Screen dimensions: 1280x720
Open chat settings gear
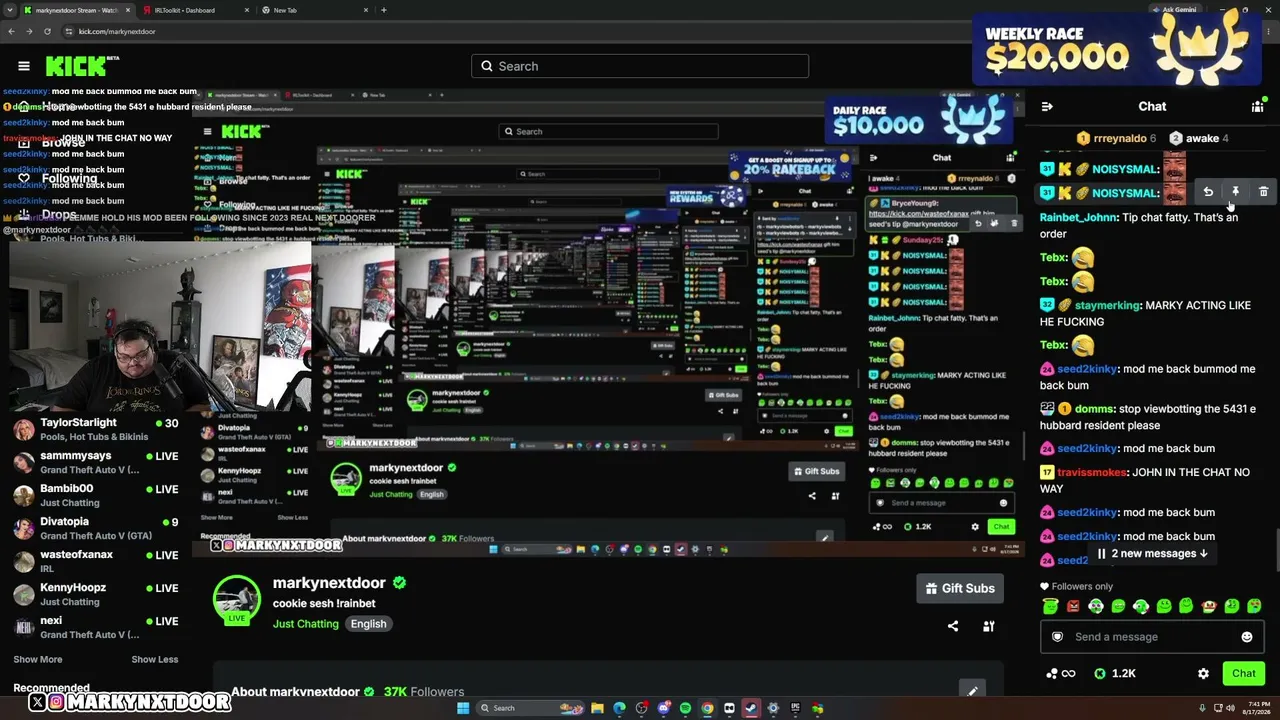[1203, 674]
